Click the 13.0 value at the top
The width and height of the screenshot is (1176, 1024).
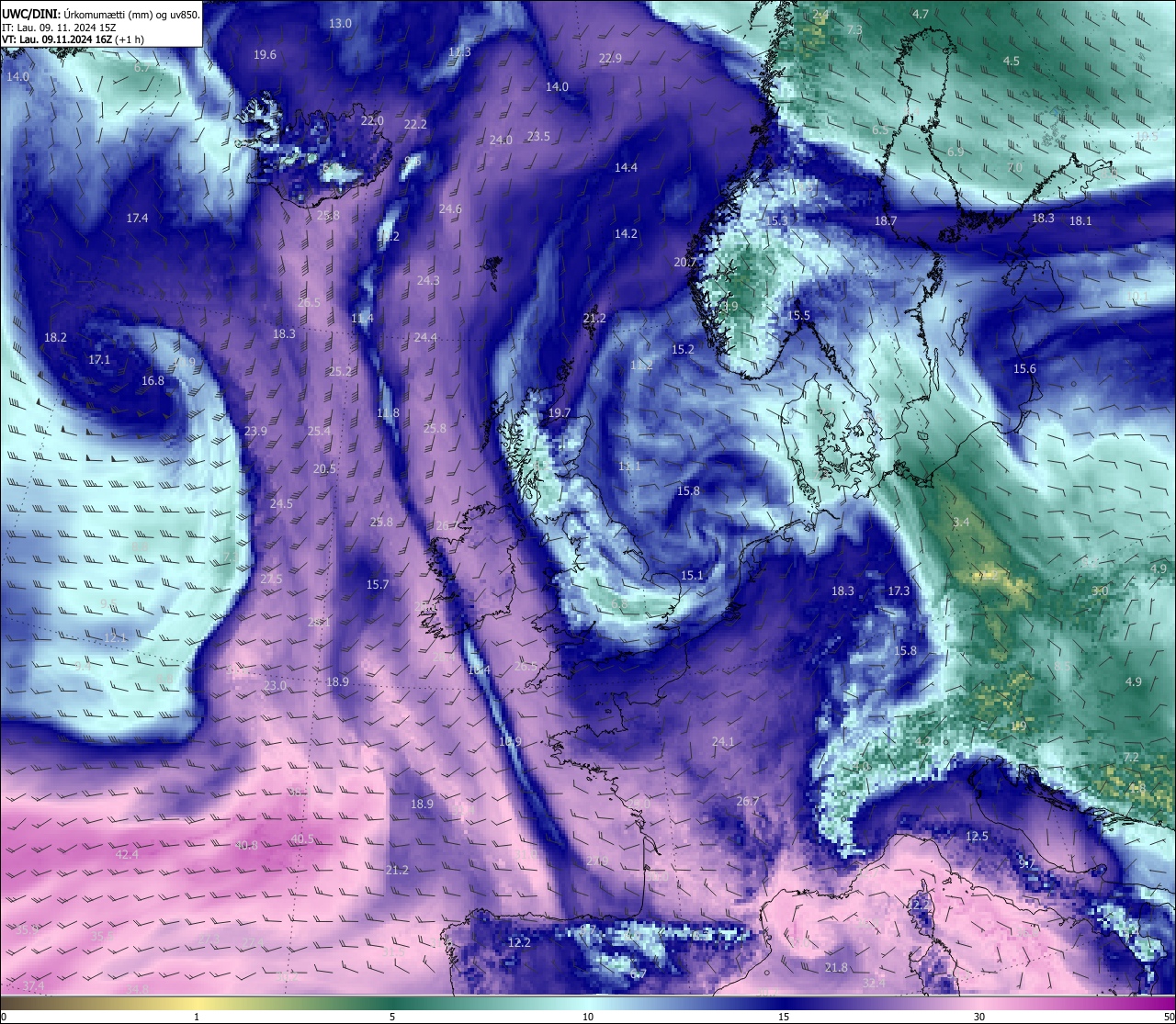pyautogui.click(x=340, y=23)
